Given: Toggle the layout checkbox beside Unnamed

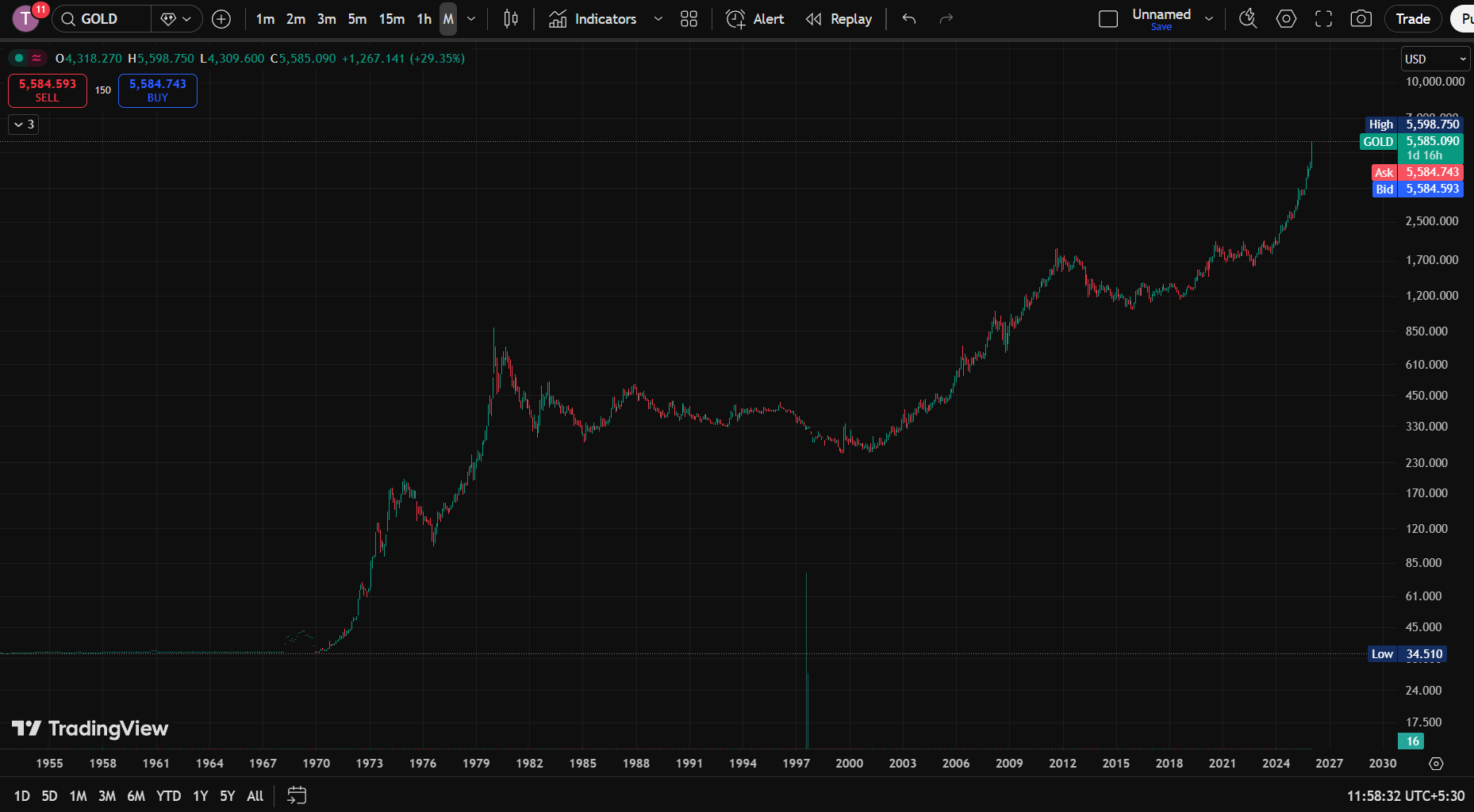Looking at the screenshot, I should (1108, 19).
